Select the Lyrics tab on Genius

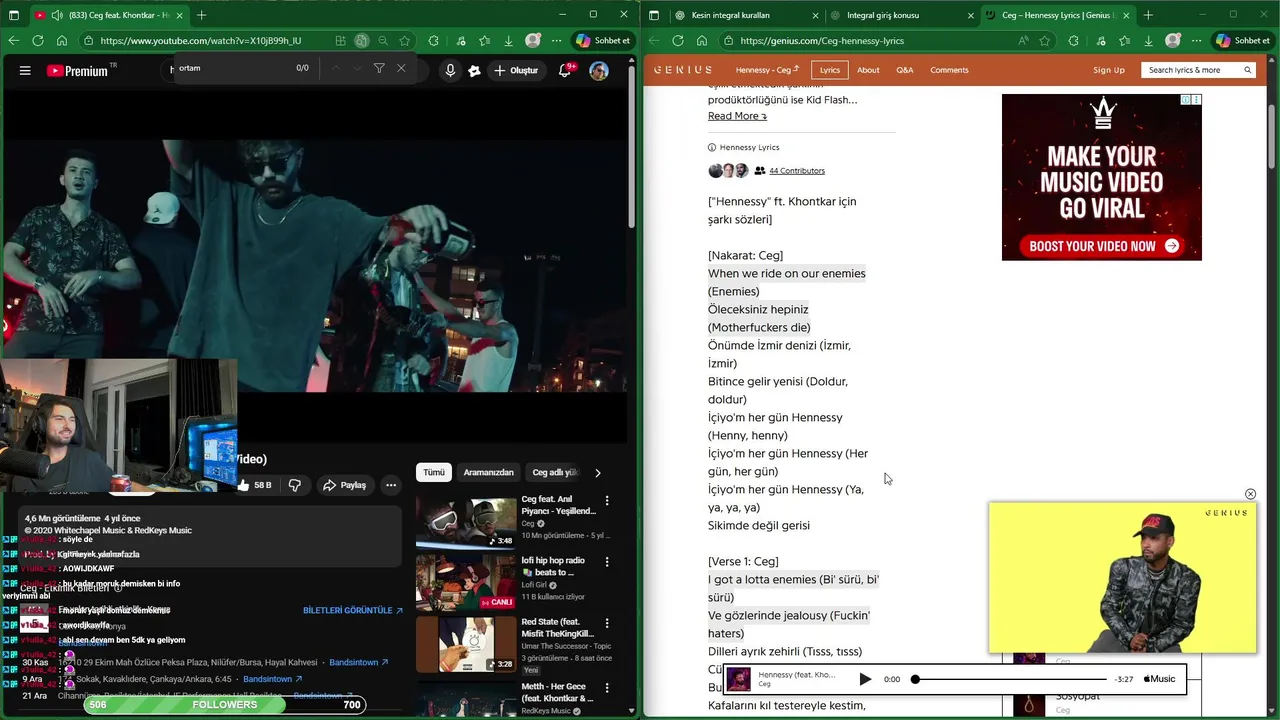tap(830, 70)
